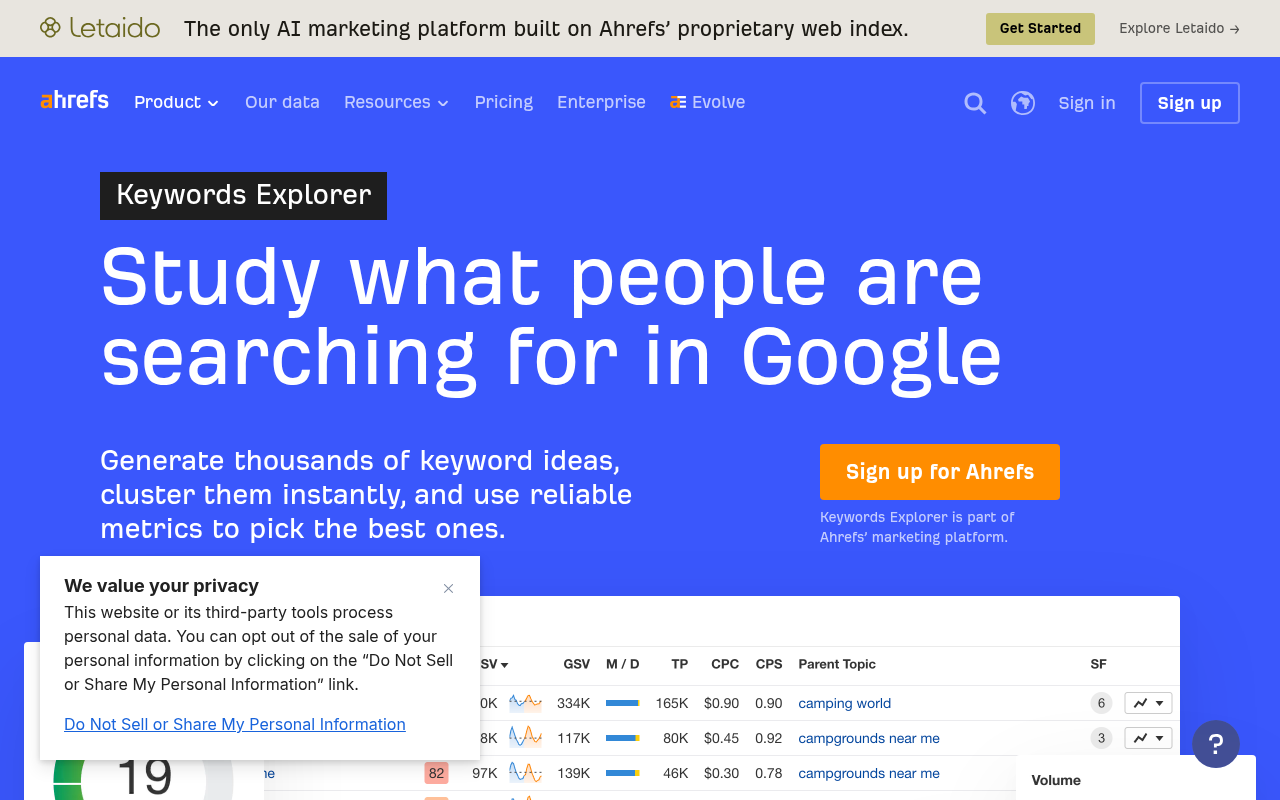The height and width of the screenshot is (800, 1280).
Task: Open Do Not Sell or Share link
Action: (x=235, y=724)
